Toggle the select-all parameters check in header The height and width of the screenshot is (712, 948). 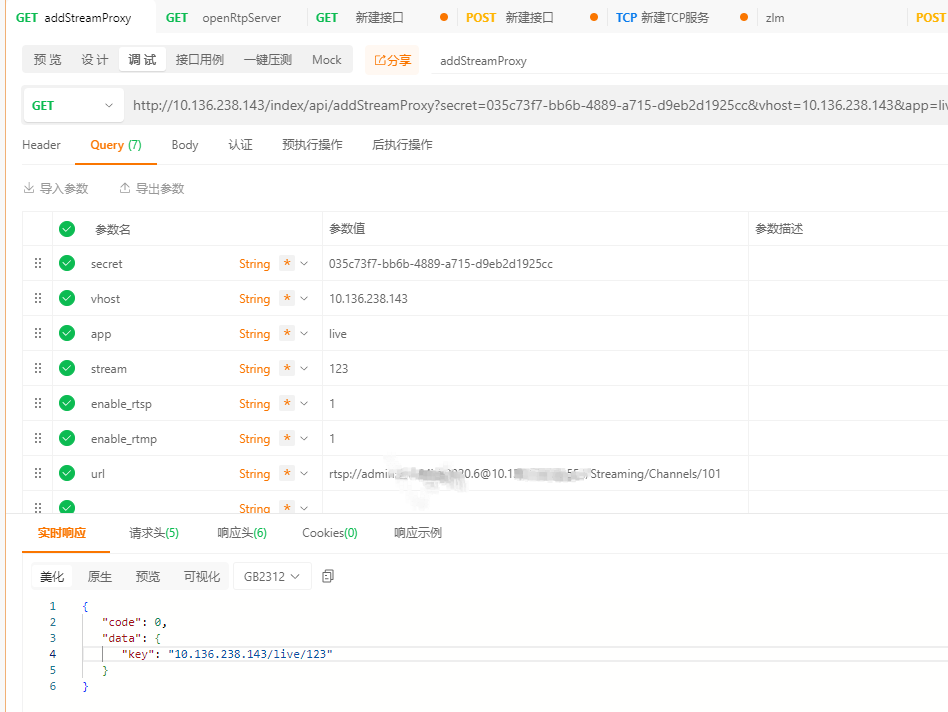click(x=67, y=229)
